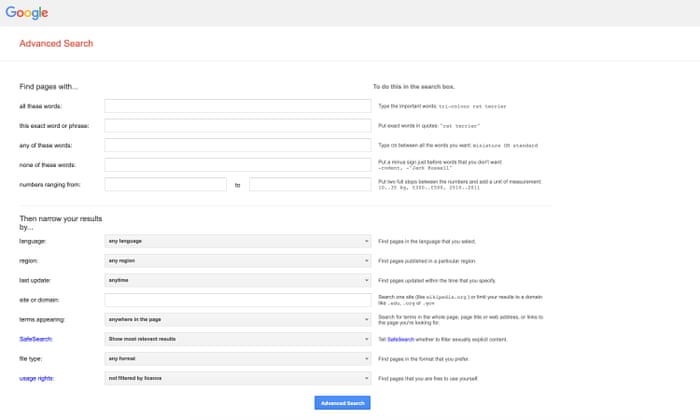
Task: Click the second number range box after 'to'
Action: [x=310, y=185]
